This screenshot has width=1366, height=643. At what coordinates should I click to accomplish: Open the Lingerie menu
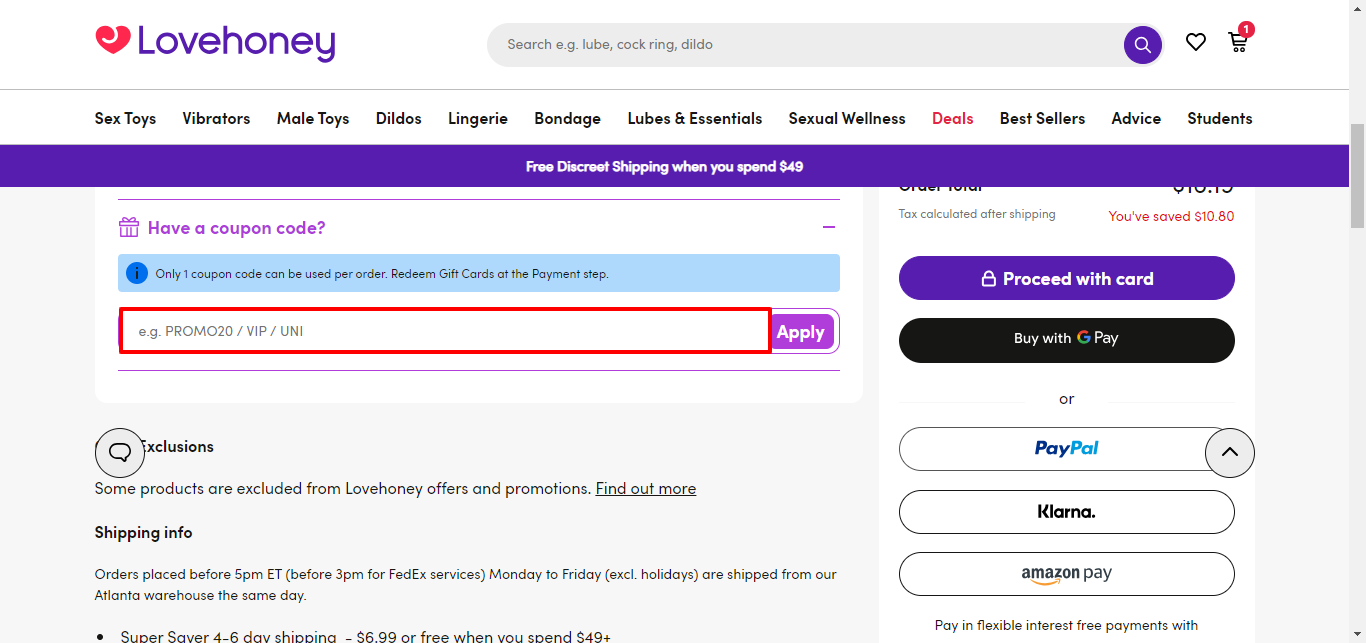(x=478, y=118)
